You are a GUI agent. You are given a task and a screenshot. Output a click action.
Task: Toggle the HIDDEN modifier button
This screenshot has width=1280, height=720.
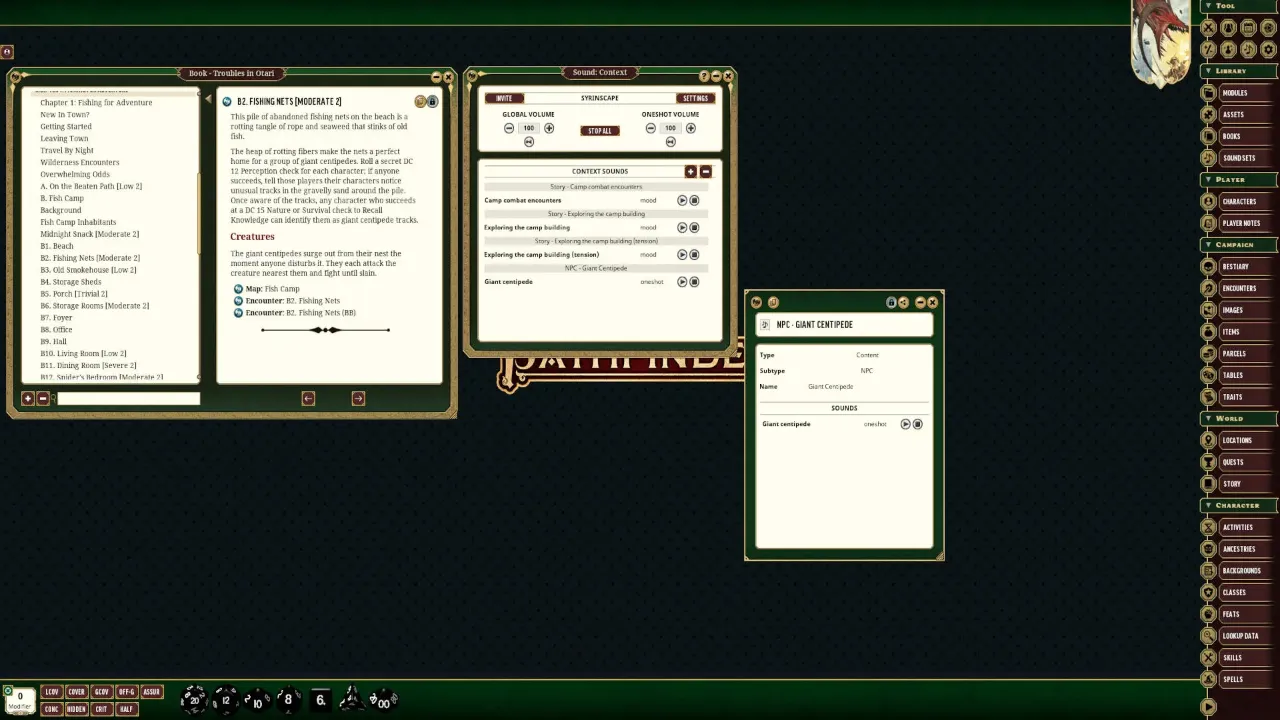click(x=76, y=709)
